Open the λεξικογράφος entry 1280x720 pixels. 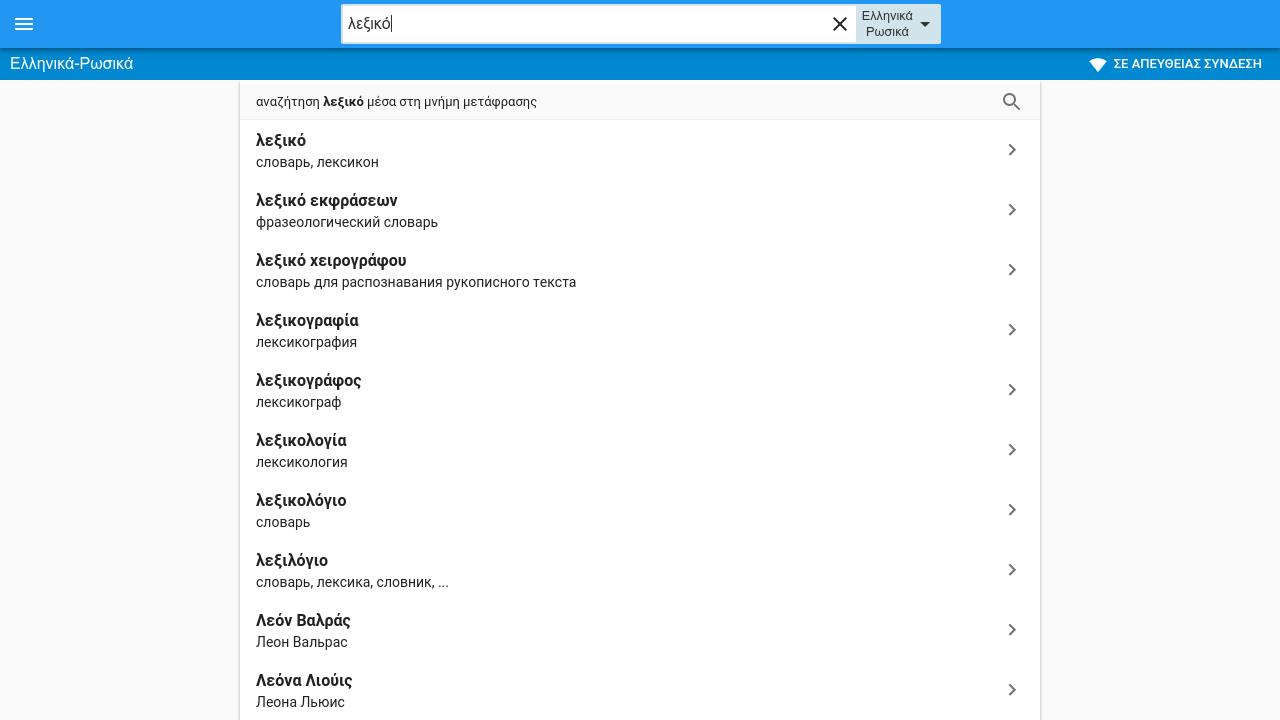pos(640,390)
